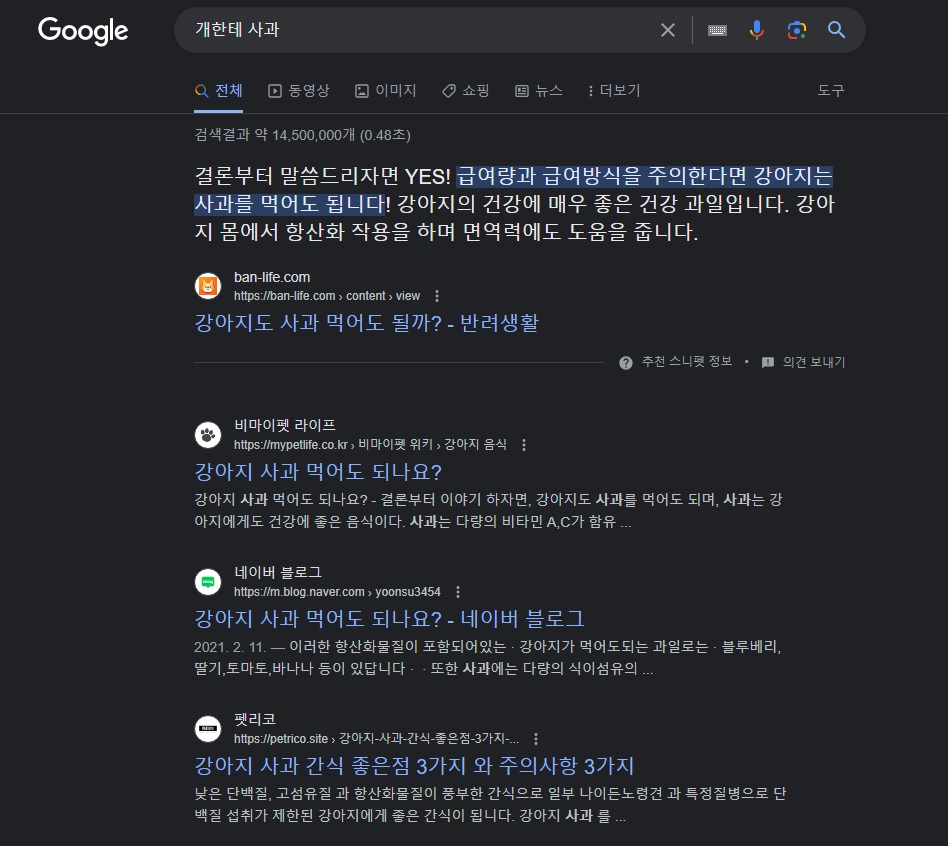Screen dimensions: 948x846
Task: Open more options for m.blog.naver.com result
Action: (x=458, y=591)
